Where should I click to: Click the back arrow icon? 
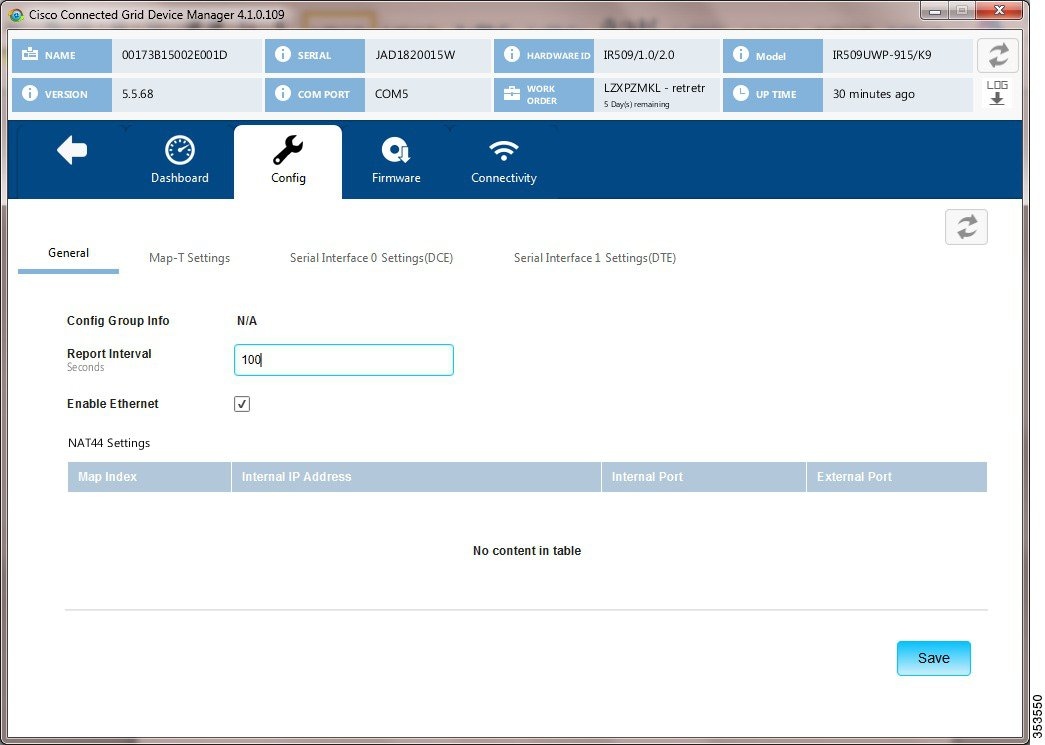click(72, 150)
